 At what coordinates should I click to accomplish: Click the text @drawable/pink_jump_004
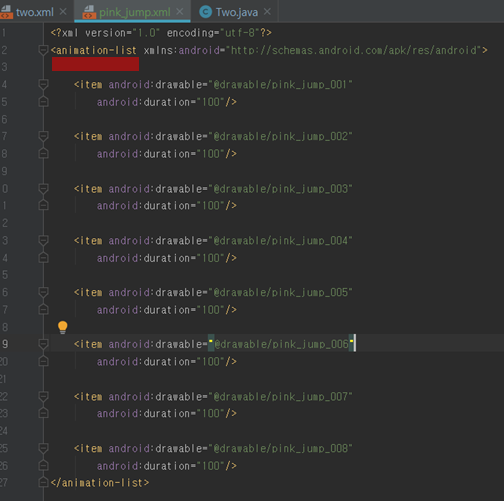(280, 241)
